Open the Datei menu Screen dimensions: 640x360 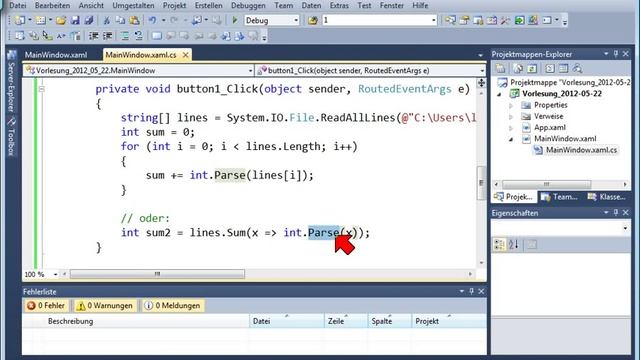[x=17, y=5]
